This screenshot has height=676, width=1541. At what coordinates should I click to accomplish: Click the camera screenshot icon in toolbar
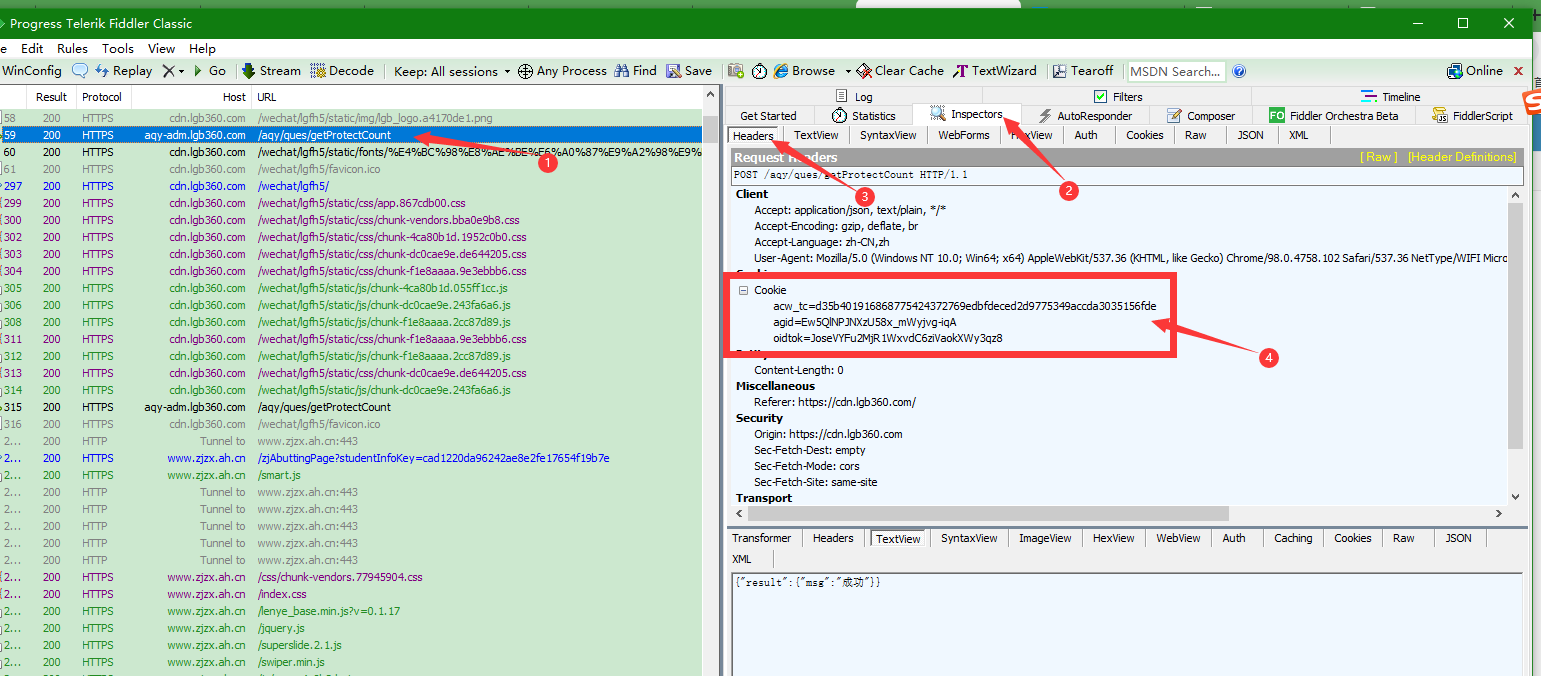[736, 71]
